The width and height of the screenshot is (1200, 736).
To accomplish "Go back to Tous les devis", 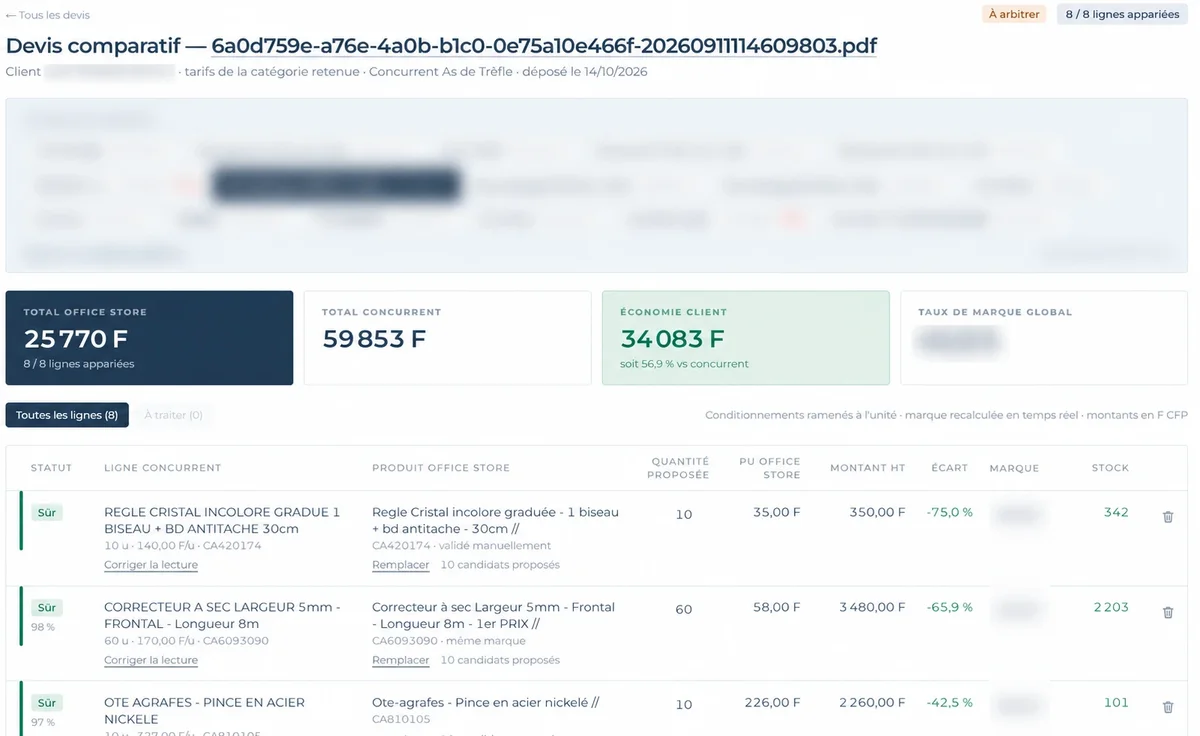I will click(x=47, y=15).
